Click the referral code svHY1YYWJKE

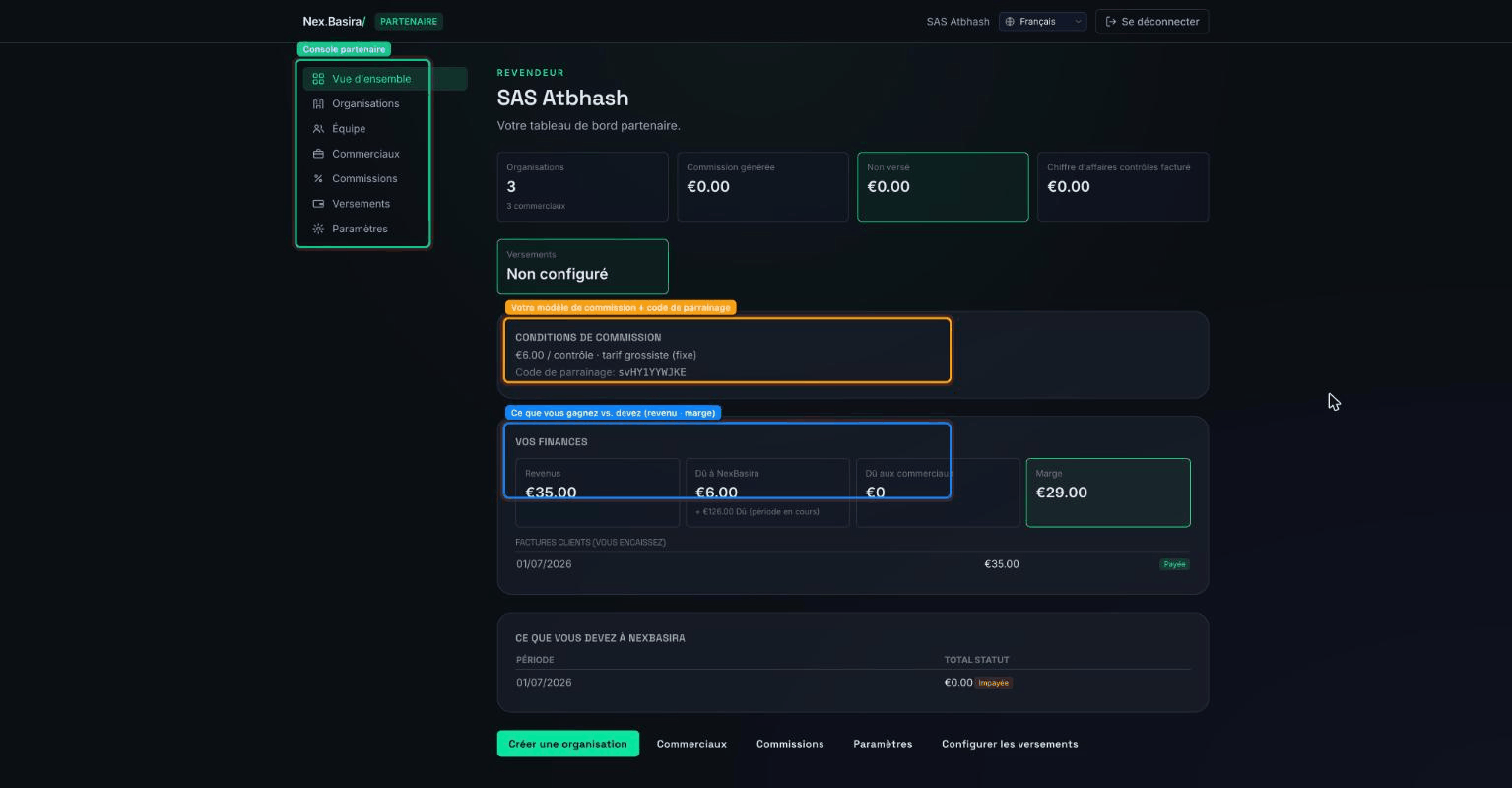pyautogui.click(x=652, y=373)
